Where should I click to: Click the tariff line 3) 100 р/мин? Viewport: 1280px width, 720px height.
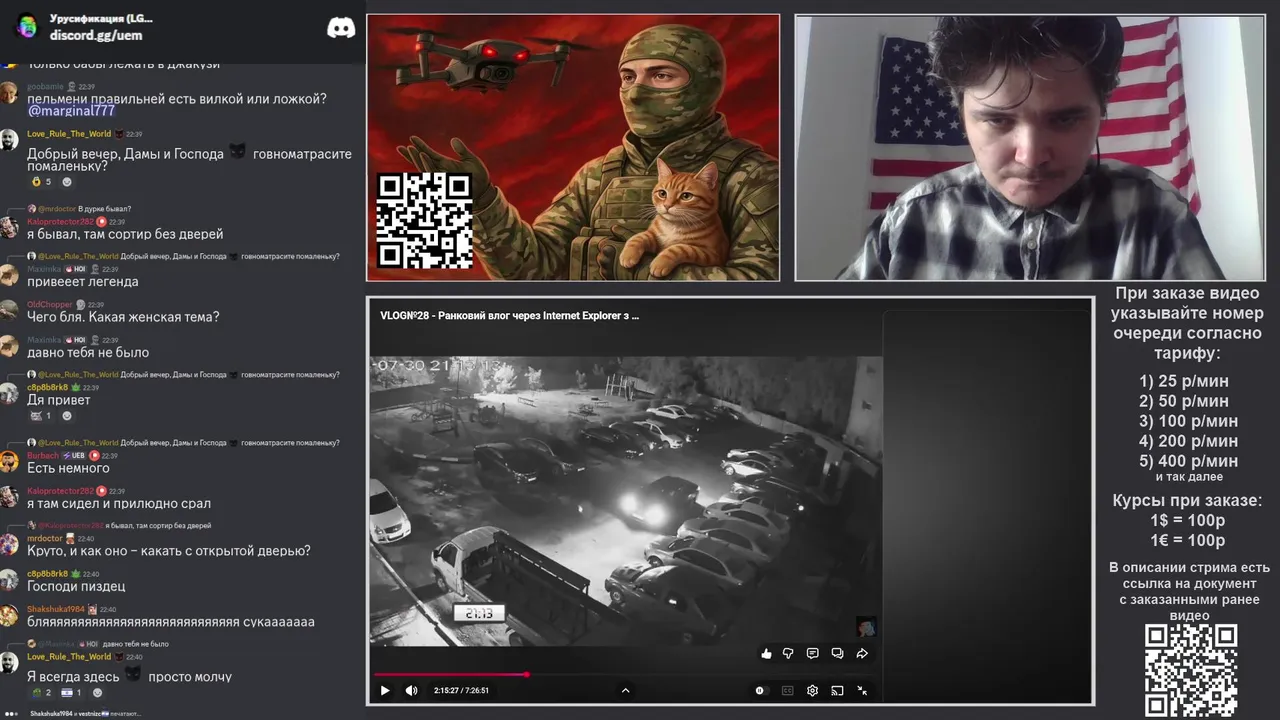click(1188, 421)
